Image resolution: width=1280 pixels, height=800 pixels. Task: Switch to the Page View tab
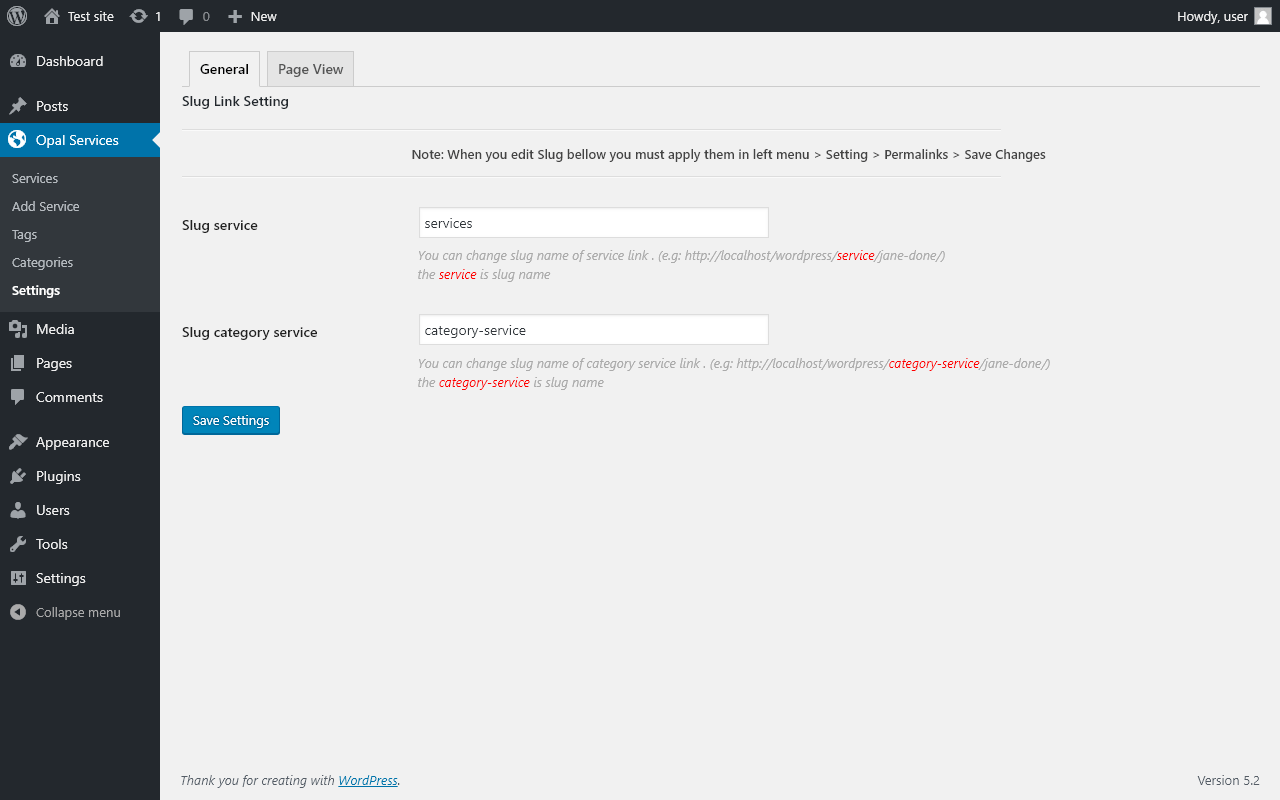click(x=310, y=69)
